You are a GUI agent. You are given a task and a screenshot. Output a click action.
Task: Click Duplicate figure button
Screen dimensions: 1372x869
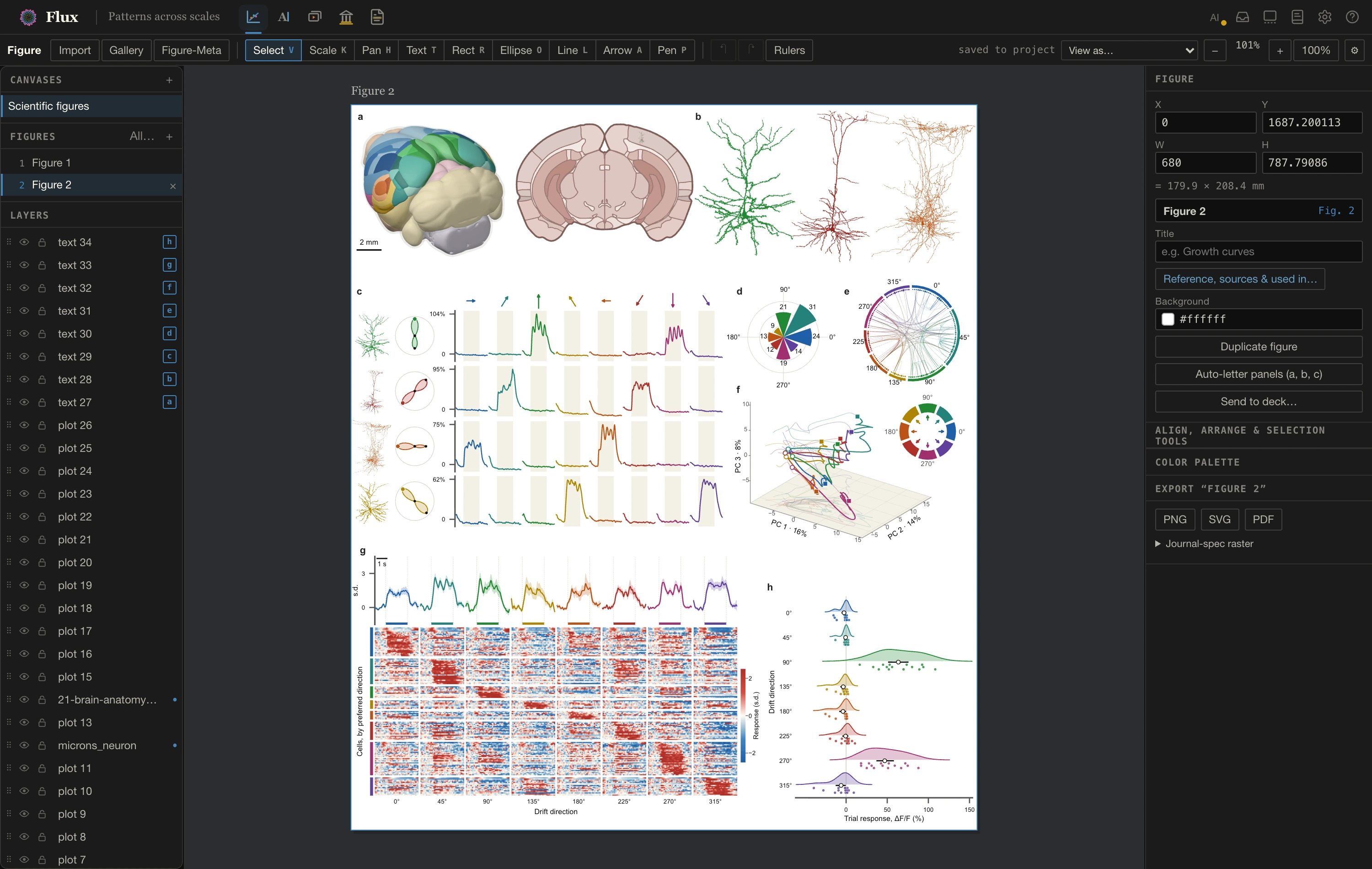coord(1258,347)
